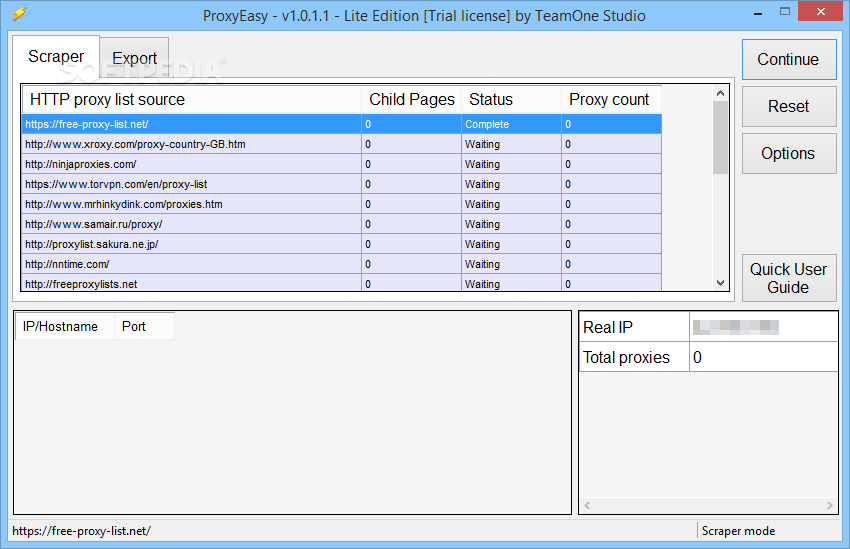Image resolution: width=850 pixels, height=549 pixels.
Task: Switch to the Scraper tab
Action: point(56,56)
